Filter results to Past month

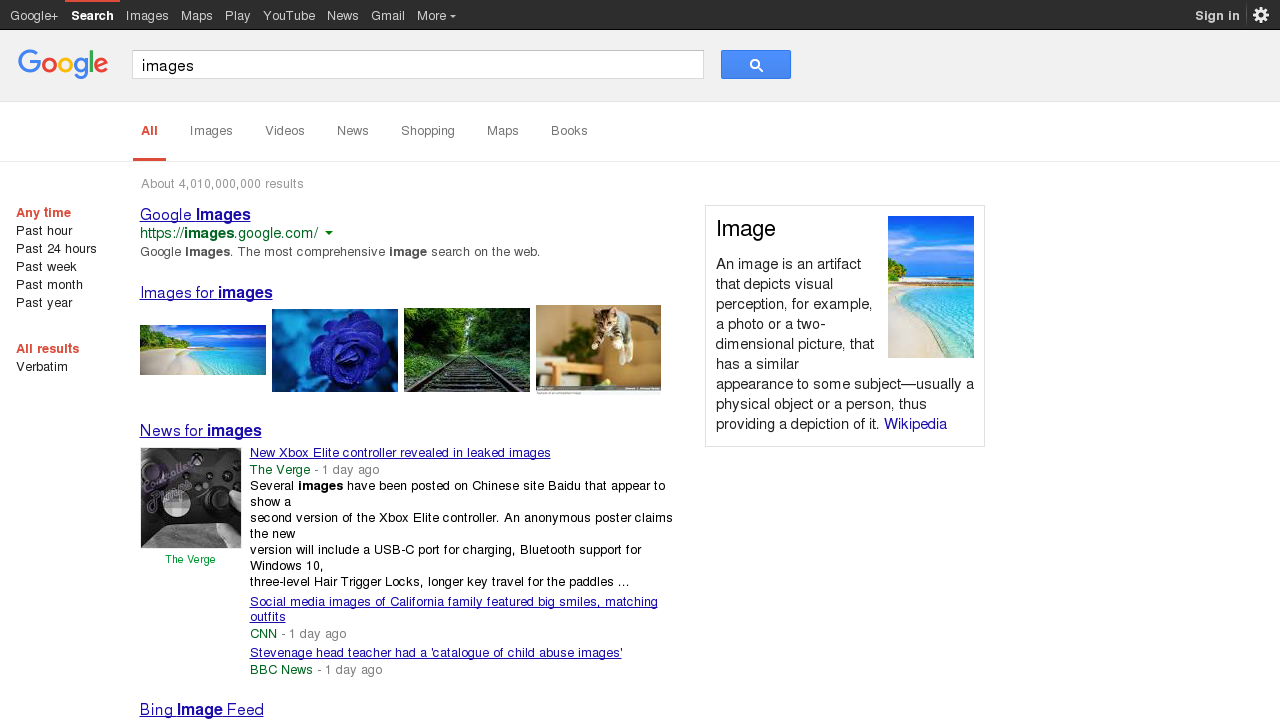(x=49, y=284)
